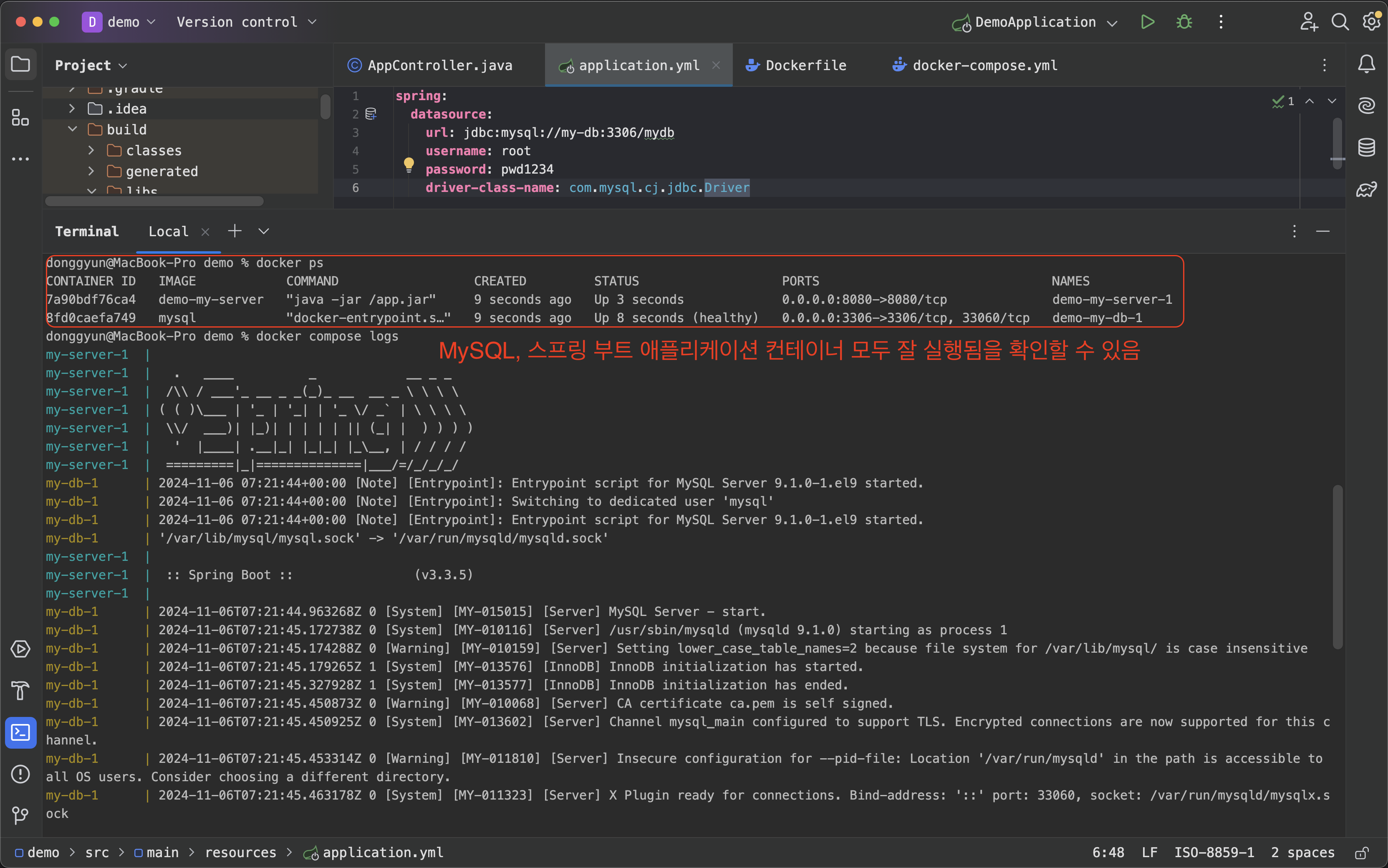Image resolution: width=1388 pixels, height=868 pixels.
Task: Collapse the build folder
Action: 72,129
